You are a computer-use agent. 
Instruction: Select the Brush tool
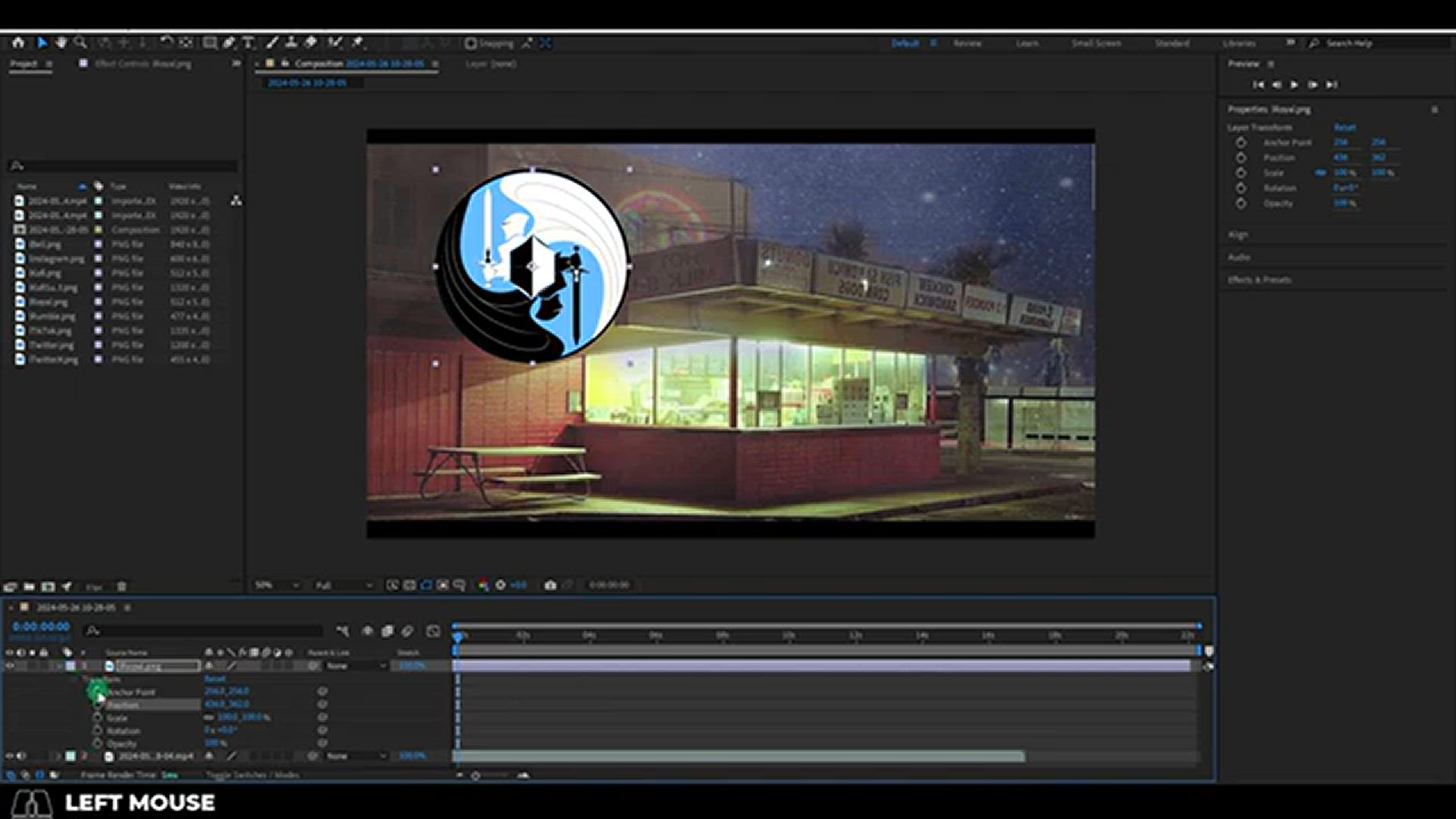pyautogui.click(x=272, y=43)
